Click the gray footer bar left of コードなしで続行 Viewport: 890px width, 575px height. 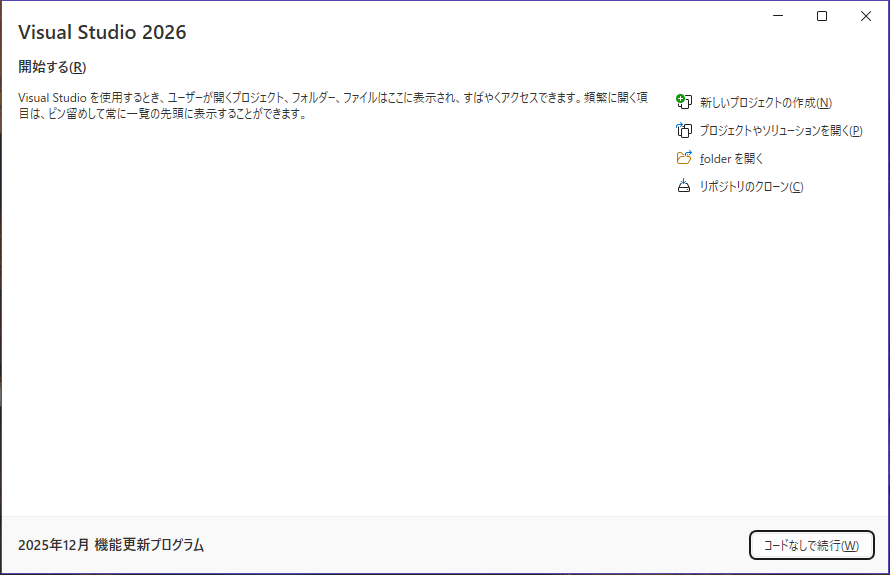coord(480,545)
